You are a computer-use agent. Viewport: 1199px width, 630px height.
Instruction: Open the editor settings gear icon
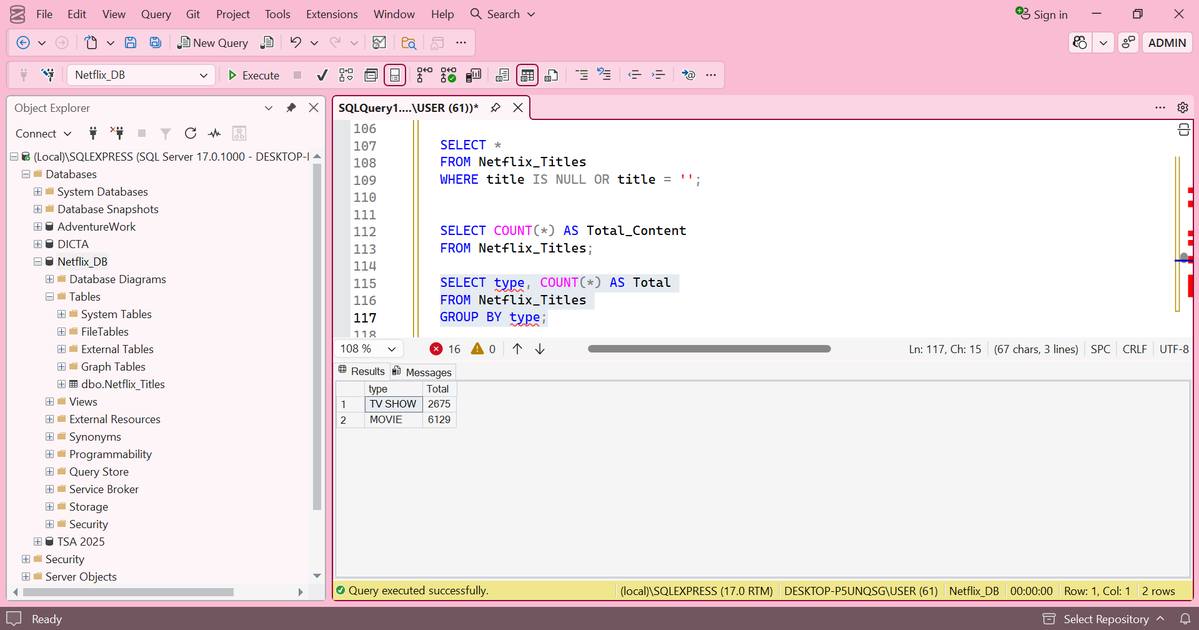coord(1183,108)
